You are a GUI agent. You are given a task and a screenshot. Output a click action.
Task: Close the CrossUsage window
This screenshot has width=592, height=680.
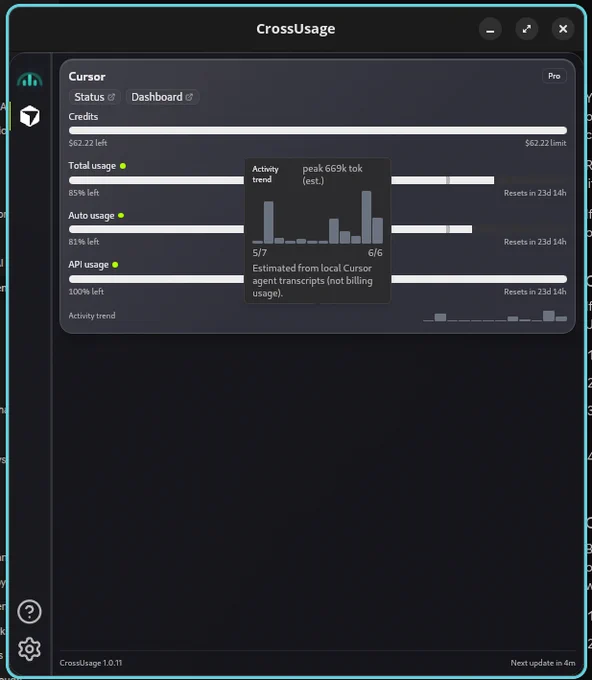point(563,29)
